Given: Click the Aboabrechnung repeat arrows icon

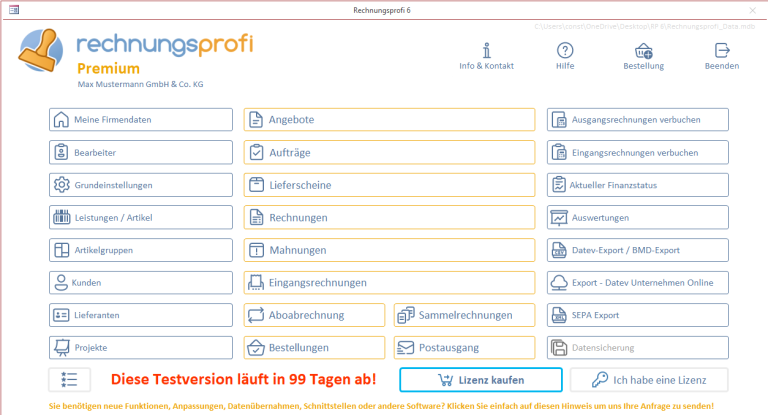Looking at the screenshot, I should tap(256, 315).
